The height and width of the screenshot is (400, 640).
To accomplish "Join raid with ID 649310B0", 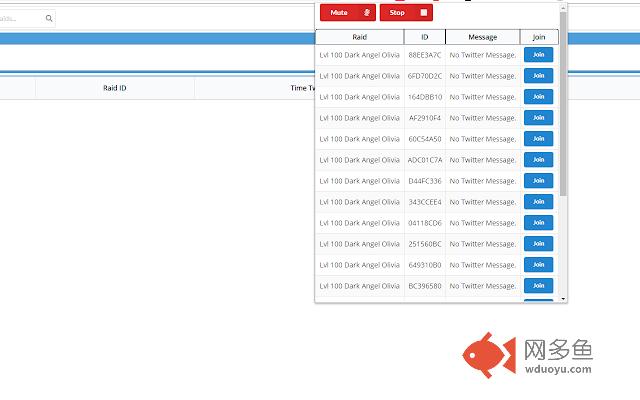I will tap(538, 265).
